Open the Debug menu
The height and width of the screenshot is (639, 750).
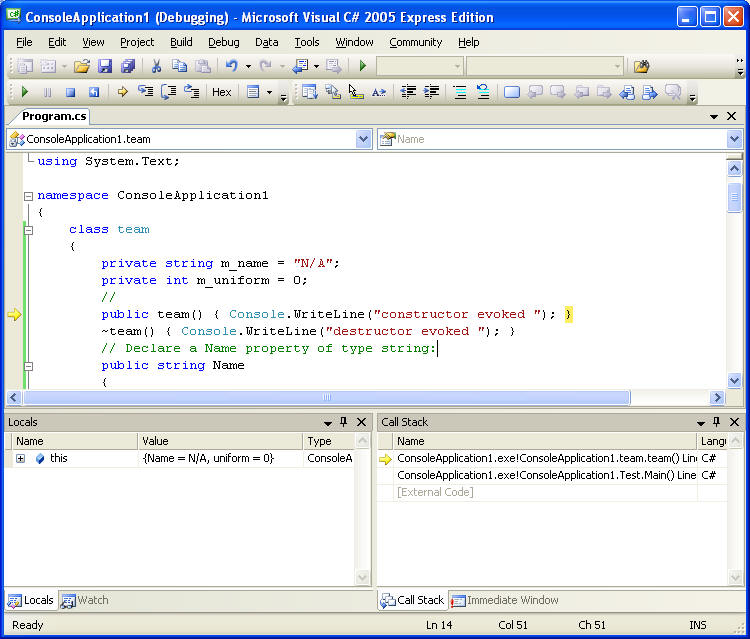(x=223, y=42)
